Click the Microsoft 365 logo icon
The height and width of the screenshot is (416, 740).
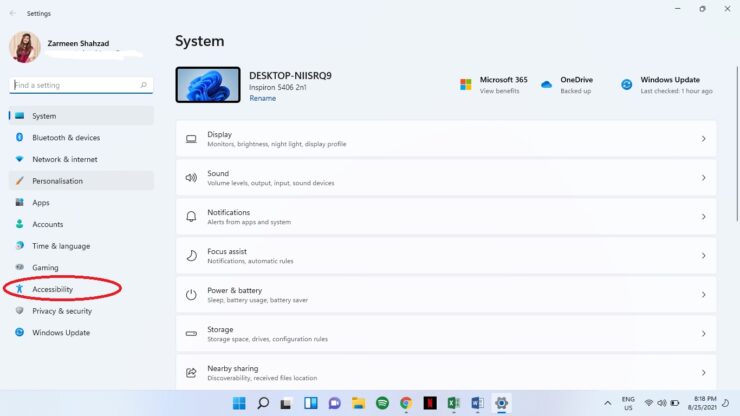pos(466,85)
